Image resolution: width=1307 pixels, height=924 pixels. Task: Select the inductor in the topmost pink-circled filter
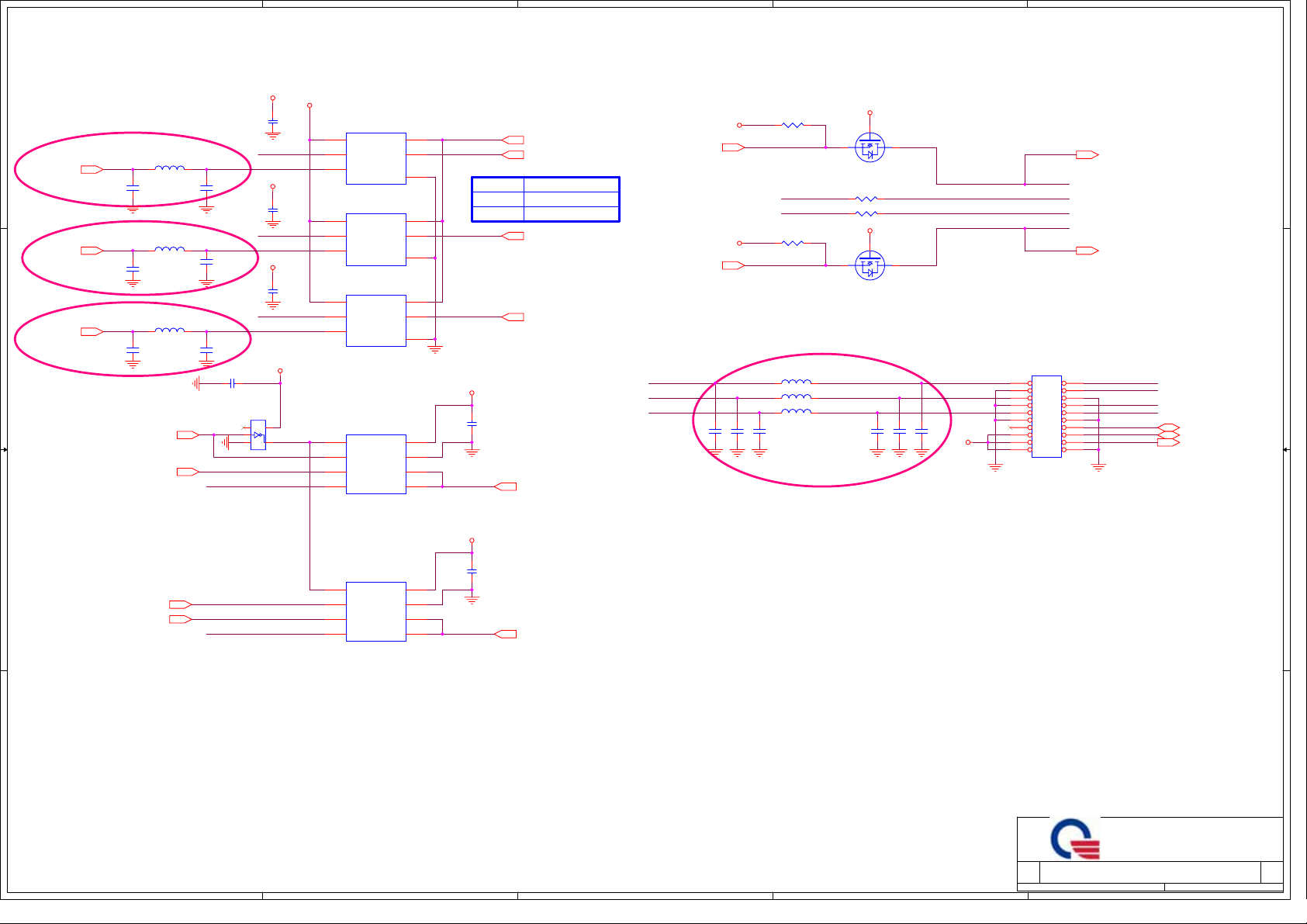[x=170, y=167]
